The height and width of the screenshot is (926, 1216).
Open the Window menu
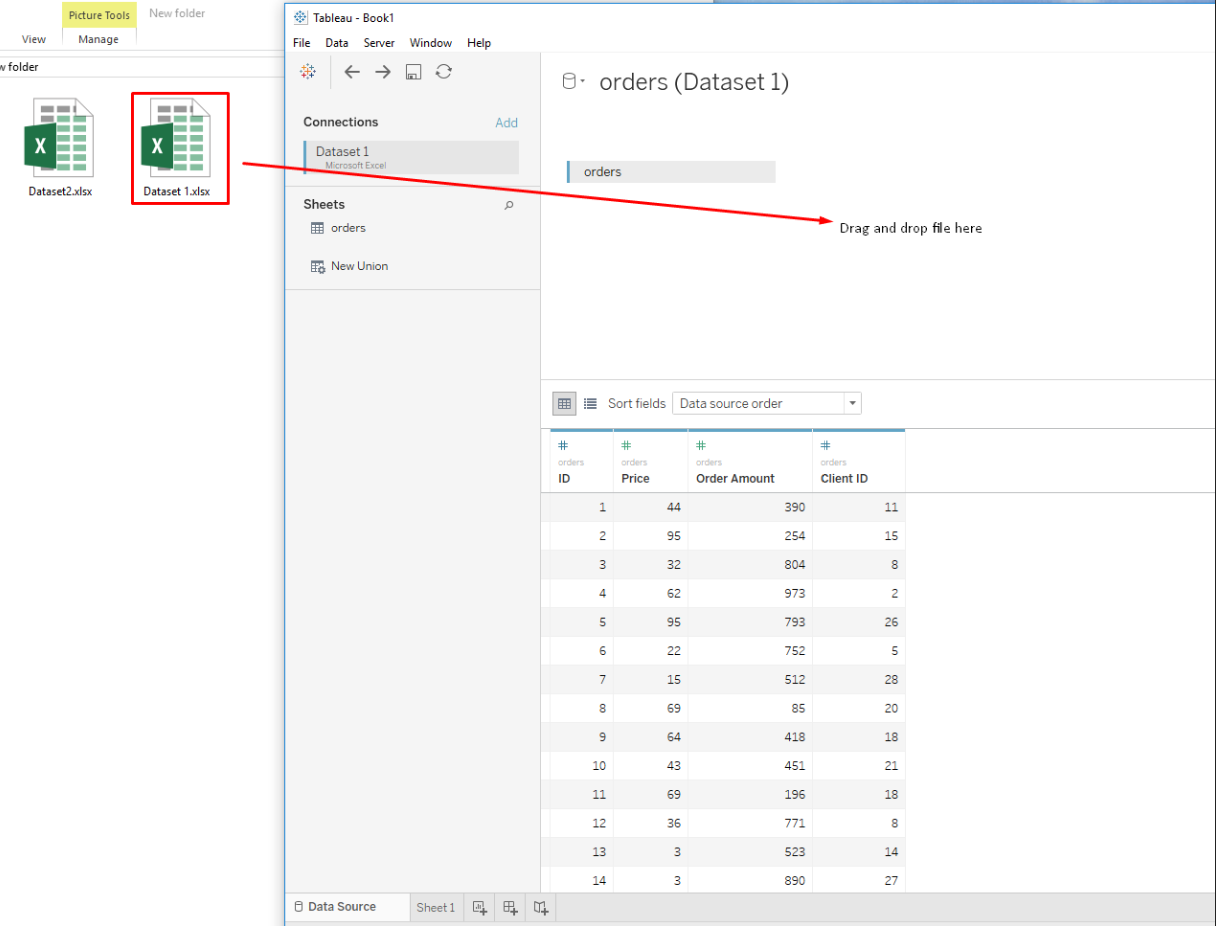[431, 43]
